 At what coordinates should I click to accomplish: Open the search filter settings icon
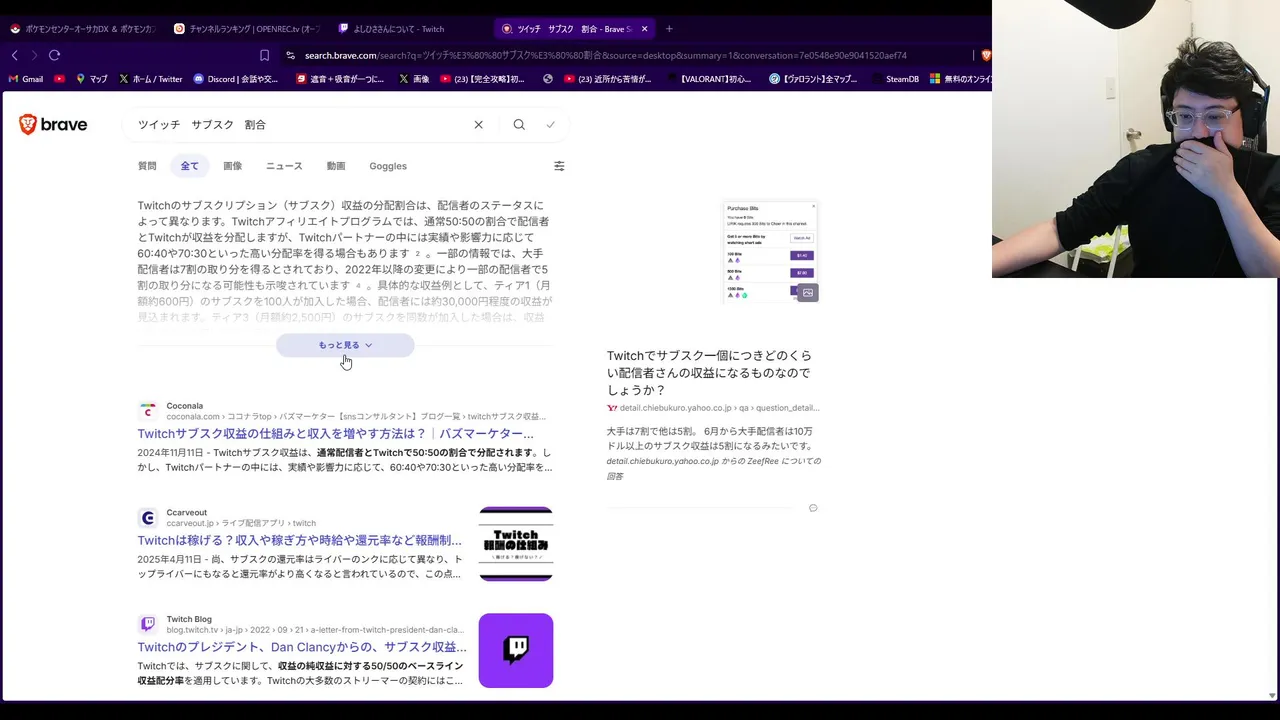pyautogui.click(x=559, y=166)
